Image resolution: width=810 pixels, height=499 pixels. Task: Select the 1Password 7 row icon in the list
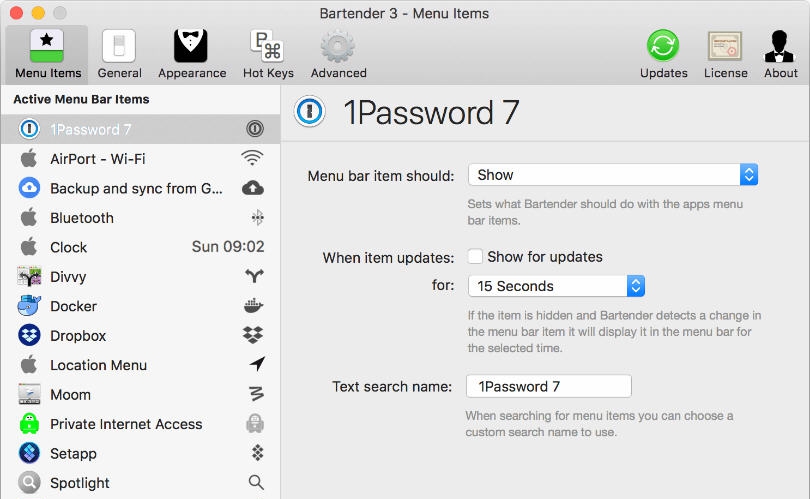(29, 129)
